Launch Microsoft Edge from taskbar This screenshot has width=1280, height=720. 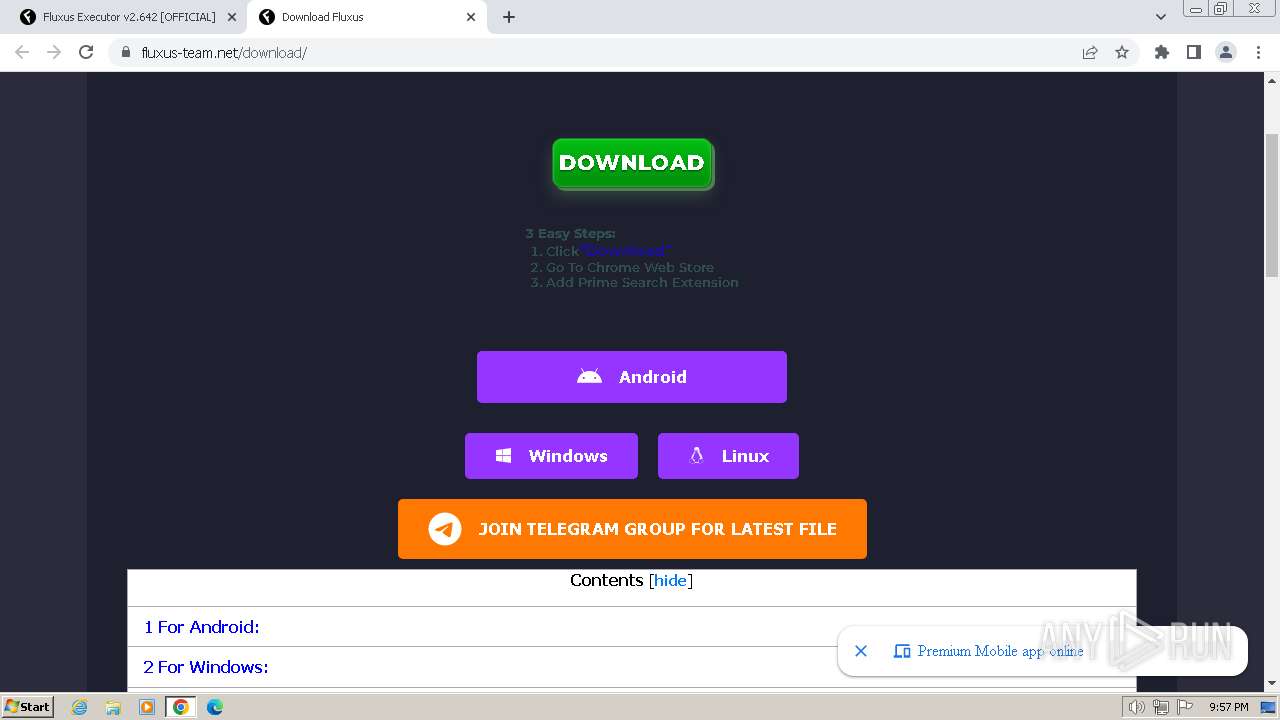click(x=214, y=707)
